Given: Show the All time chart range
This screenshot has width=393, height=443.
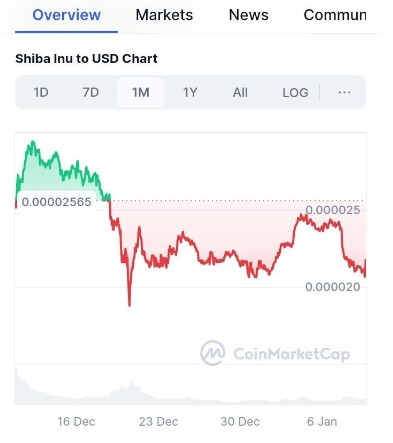Looking at the screenshot, I should pos(240,92).
